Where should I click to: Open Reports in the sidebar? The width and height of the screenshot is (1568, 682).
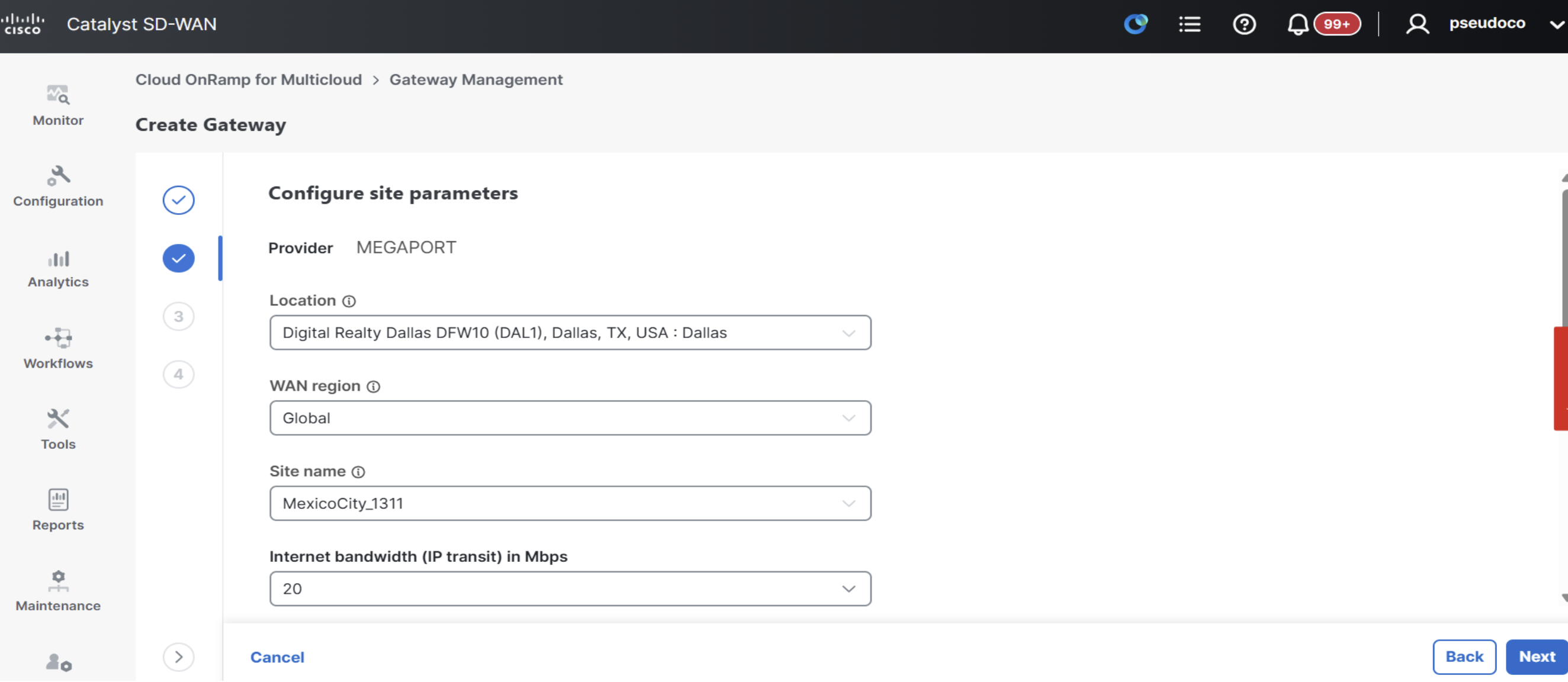pos(59,510)
